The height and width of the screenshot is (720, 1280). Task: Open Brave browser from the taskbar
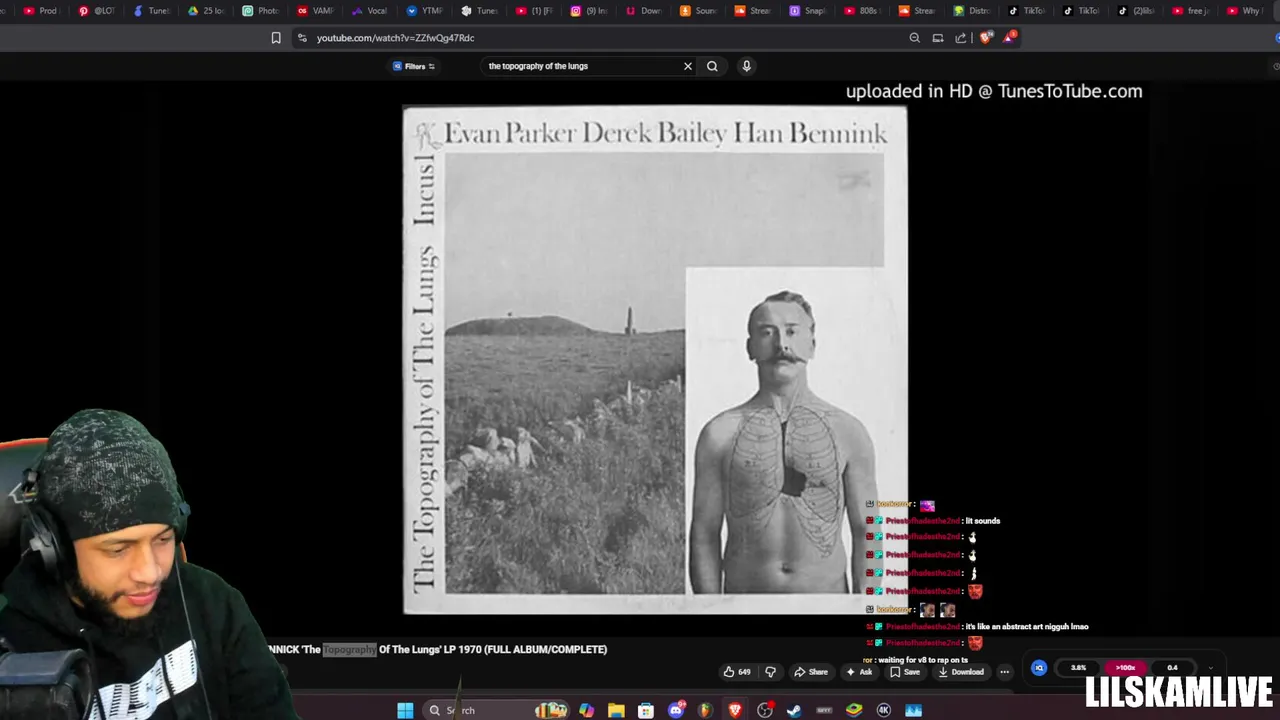pyautogui.click(x=735, y=710)
